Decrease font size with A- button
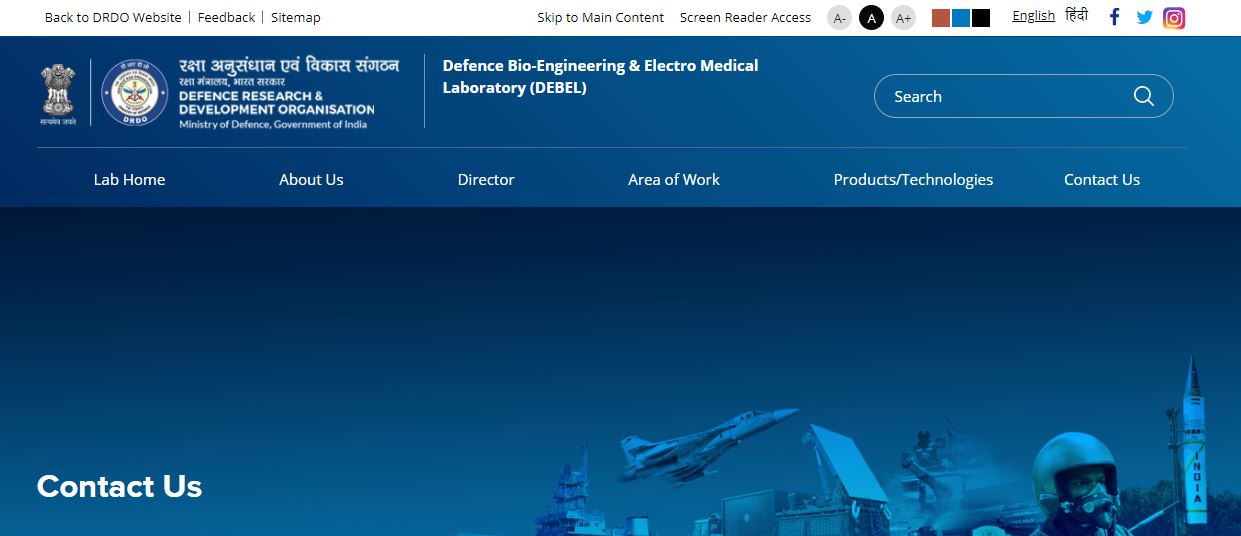Image resolution: width=1241 pixels, height=536 pixels. tap(839, 18)
